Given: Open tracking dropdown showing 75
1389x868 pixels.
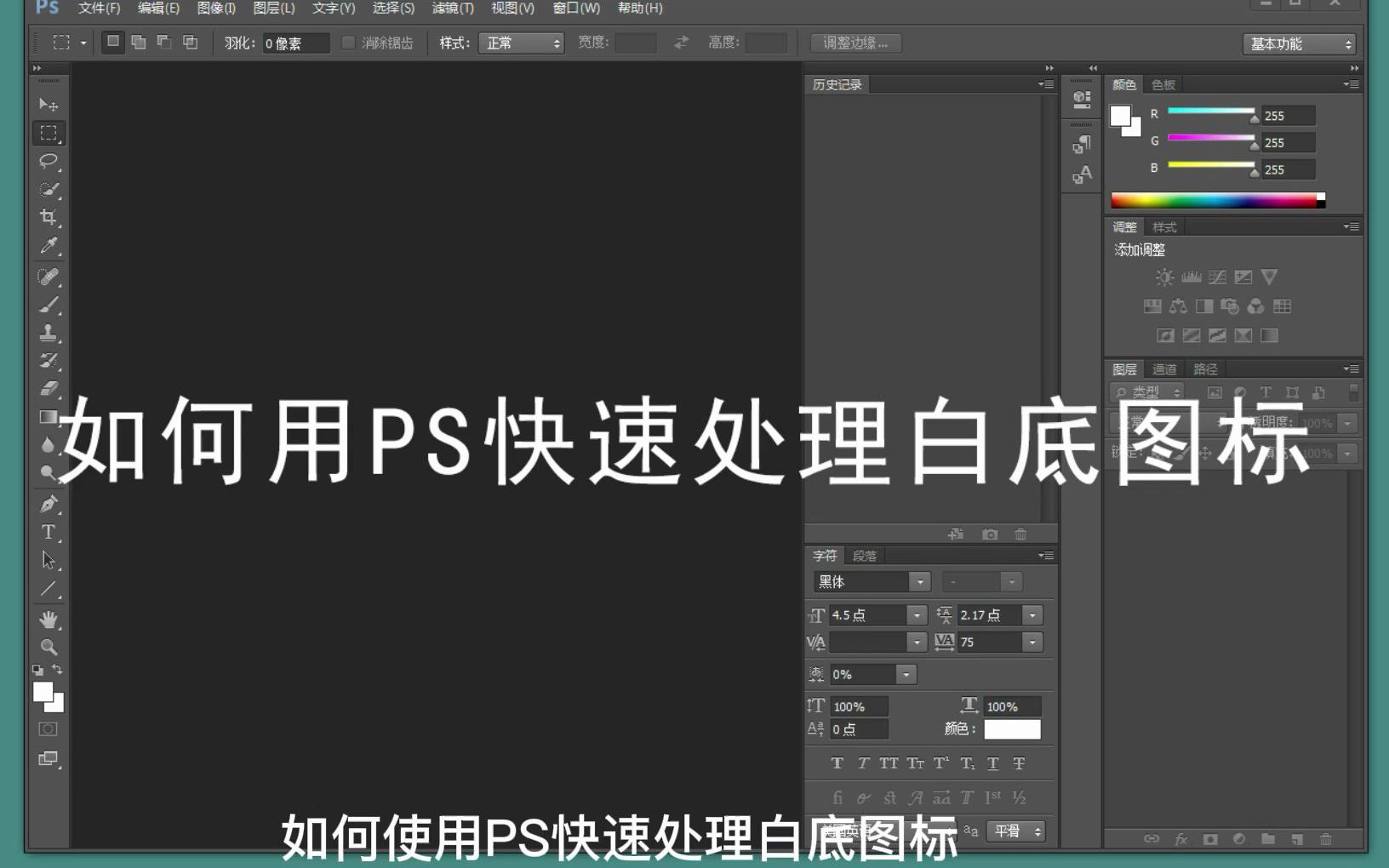Looking at the screenshot, I should [x=1032, y=642].
